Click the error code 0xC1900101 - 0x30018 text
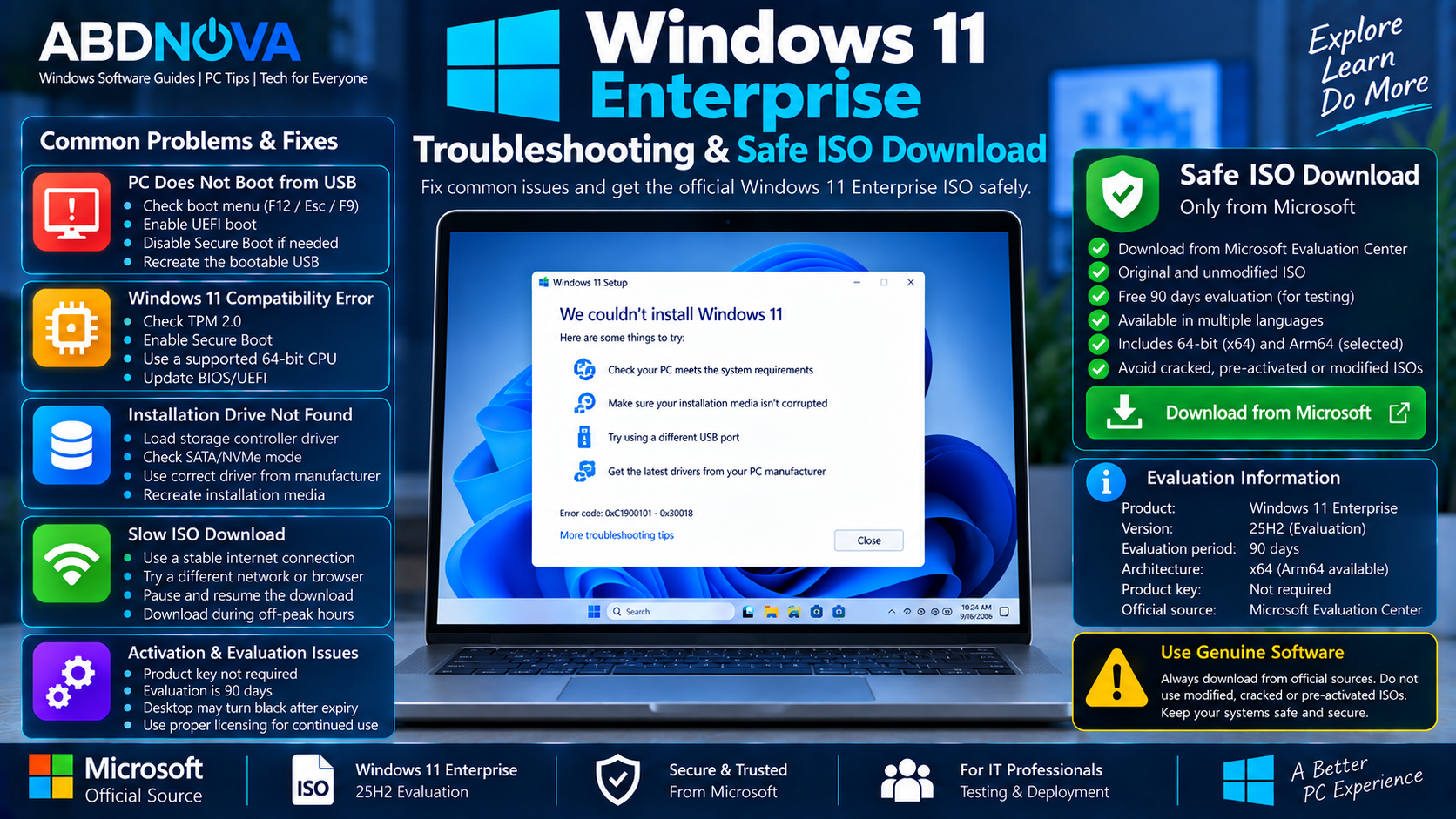The image size is (1456, 819). [x=626, y=514]
